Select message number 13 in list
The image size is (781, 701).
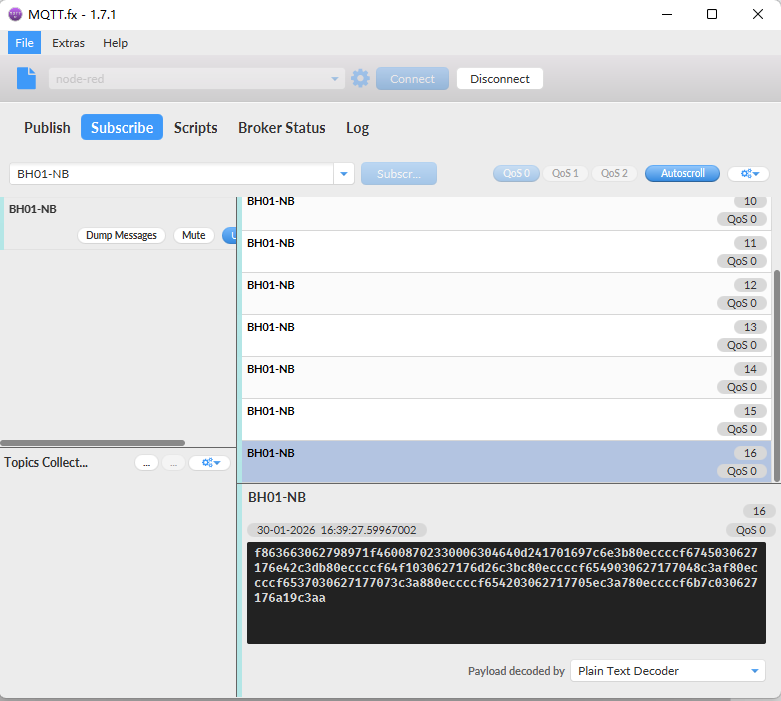[506, 335]
